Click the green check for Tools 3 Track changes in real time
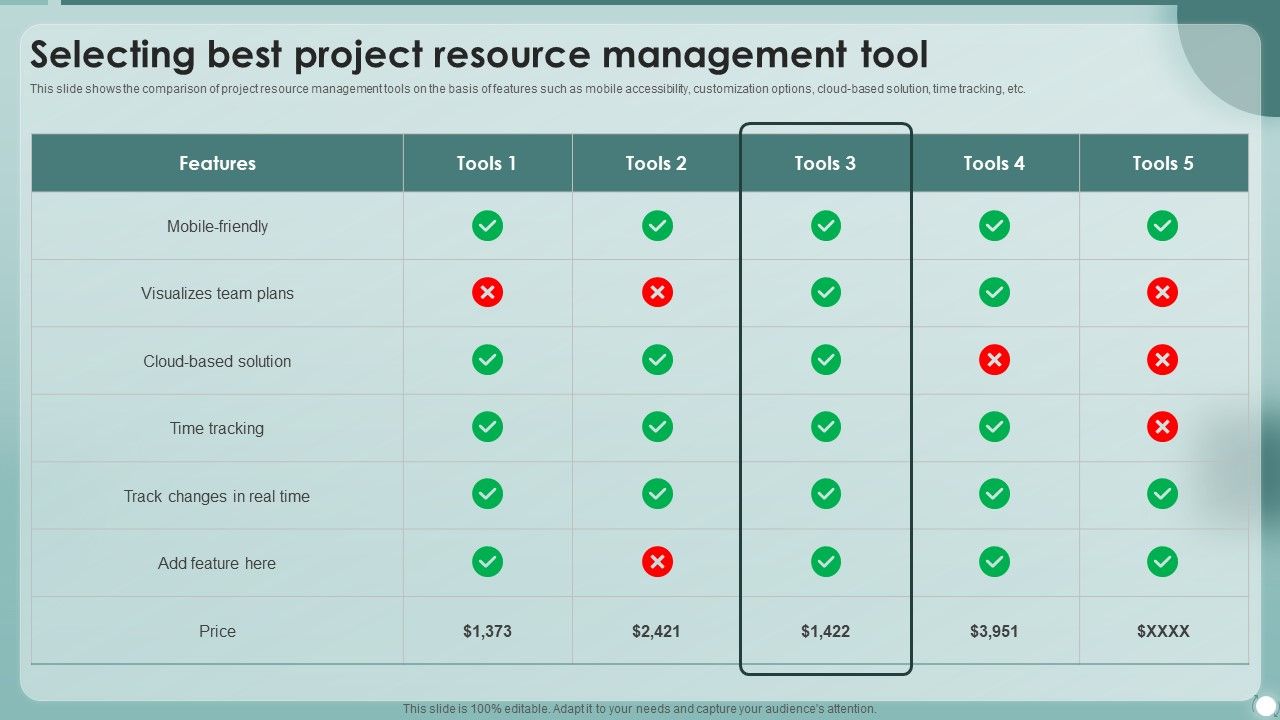This screenshot has height=720, width=1280. (825, 494)
